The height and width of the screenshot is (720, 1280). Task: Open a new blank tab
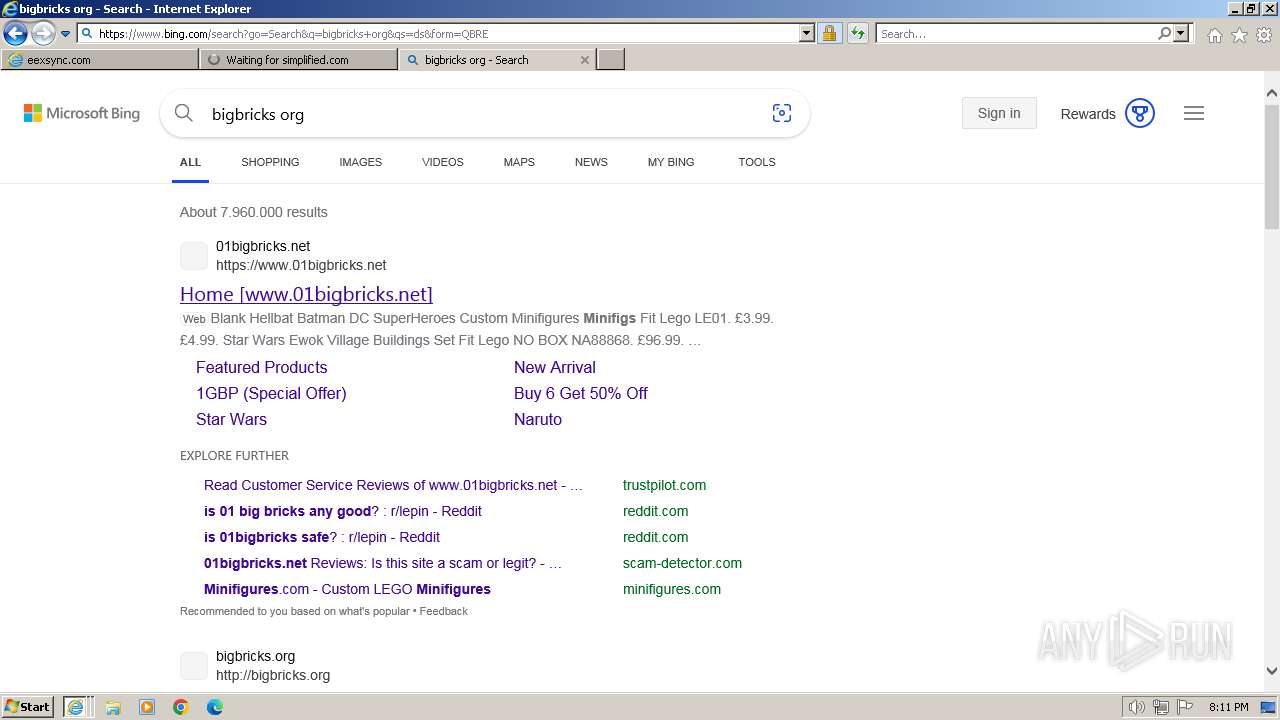tap(611, 60)
